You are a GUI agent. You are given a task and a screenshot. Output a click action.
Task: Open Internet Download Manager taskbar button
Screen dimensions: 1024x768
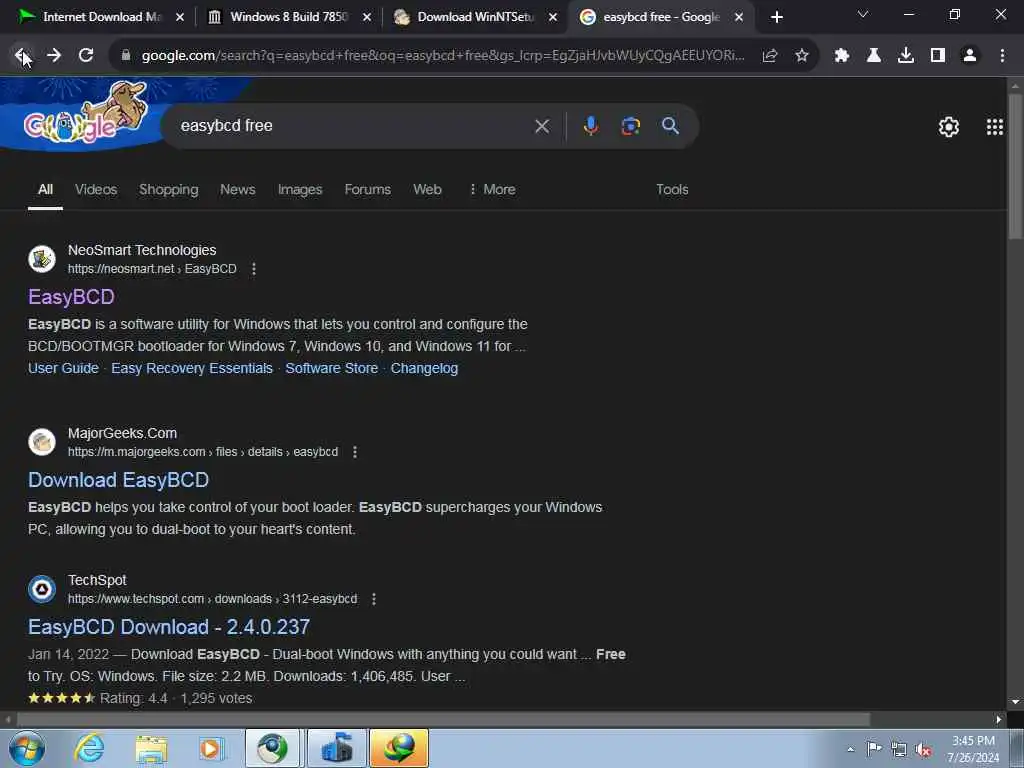pyautogui.click(x=399, y=748)
